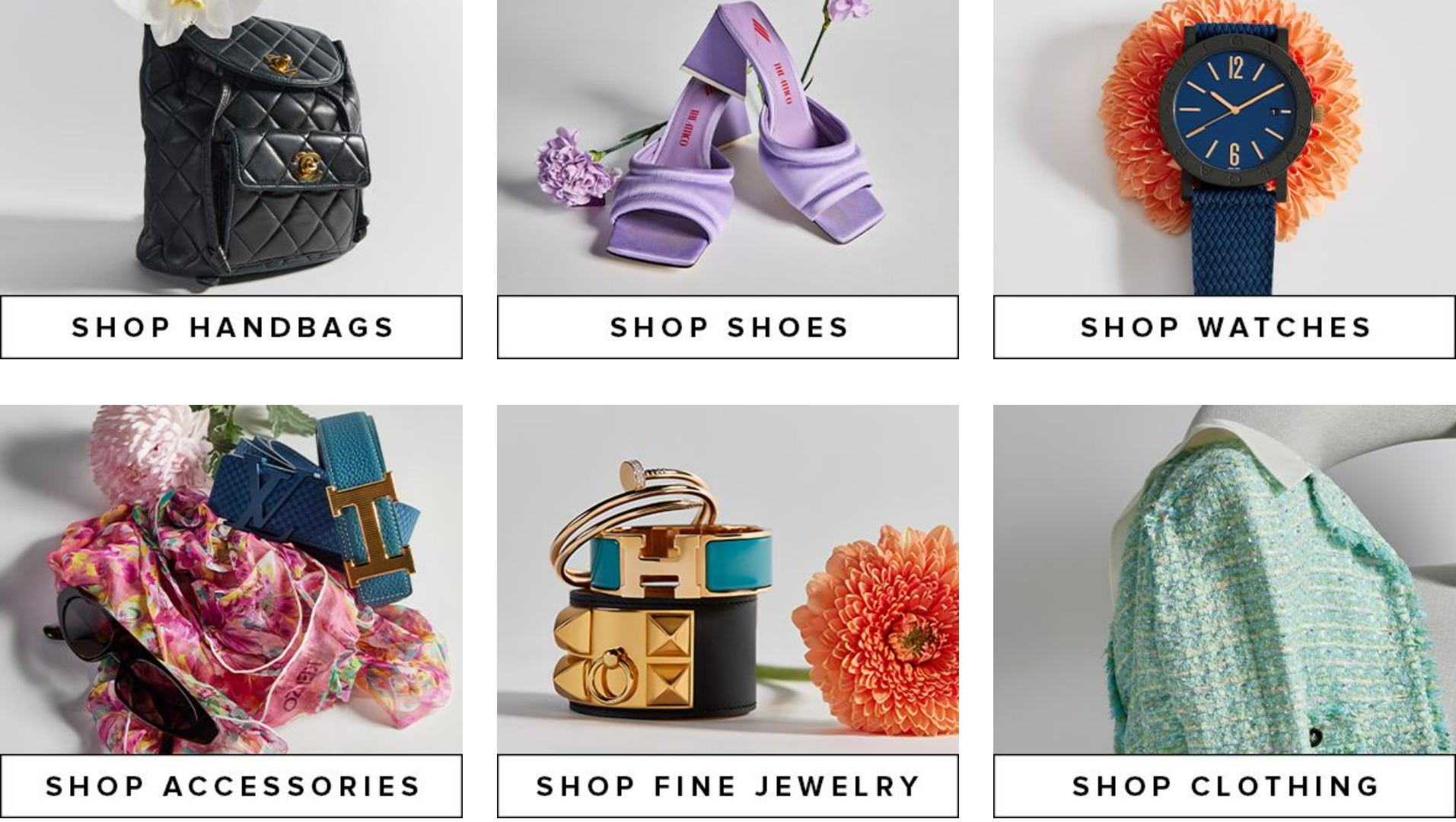Screen dimensions: 1456x822
Task: Click the Shop Accessories button
Action: pyautogui.click(x=231, y=786)
